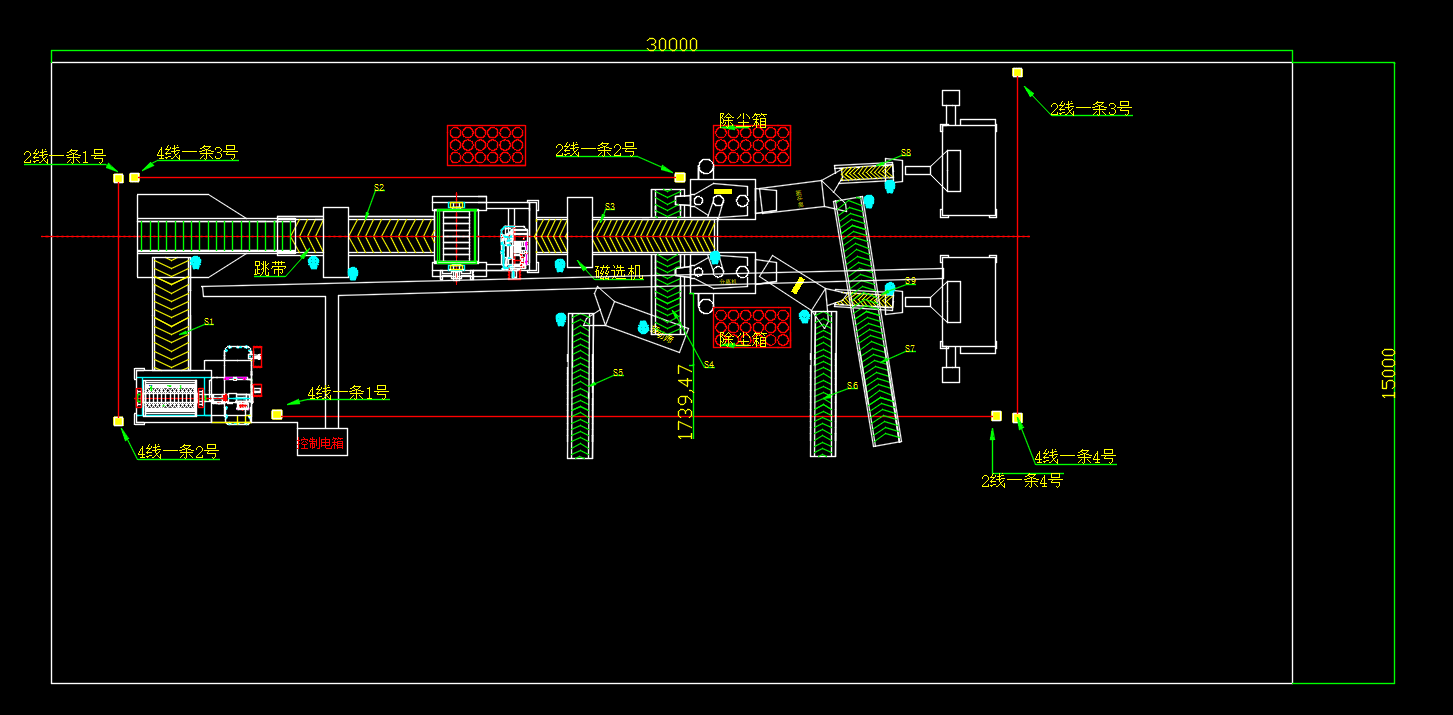Select the 30000 width dimension text
The height and width of the screenshot is (715, 1453).
672,45
